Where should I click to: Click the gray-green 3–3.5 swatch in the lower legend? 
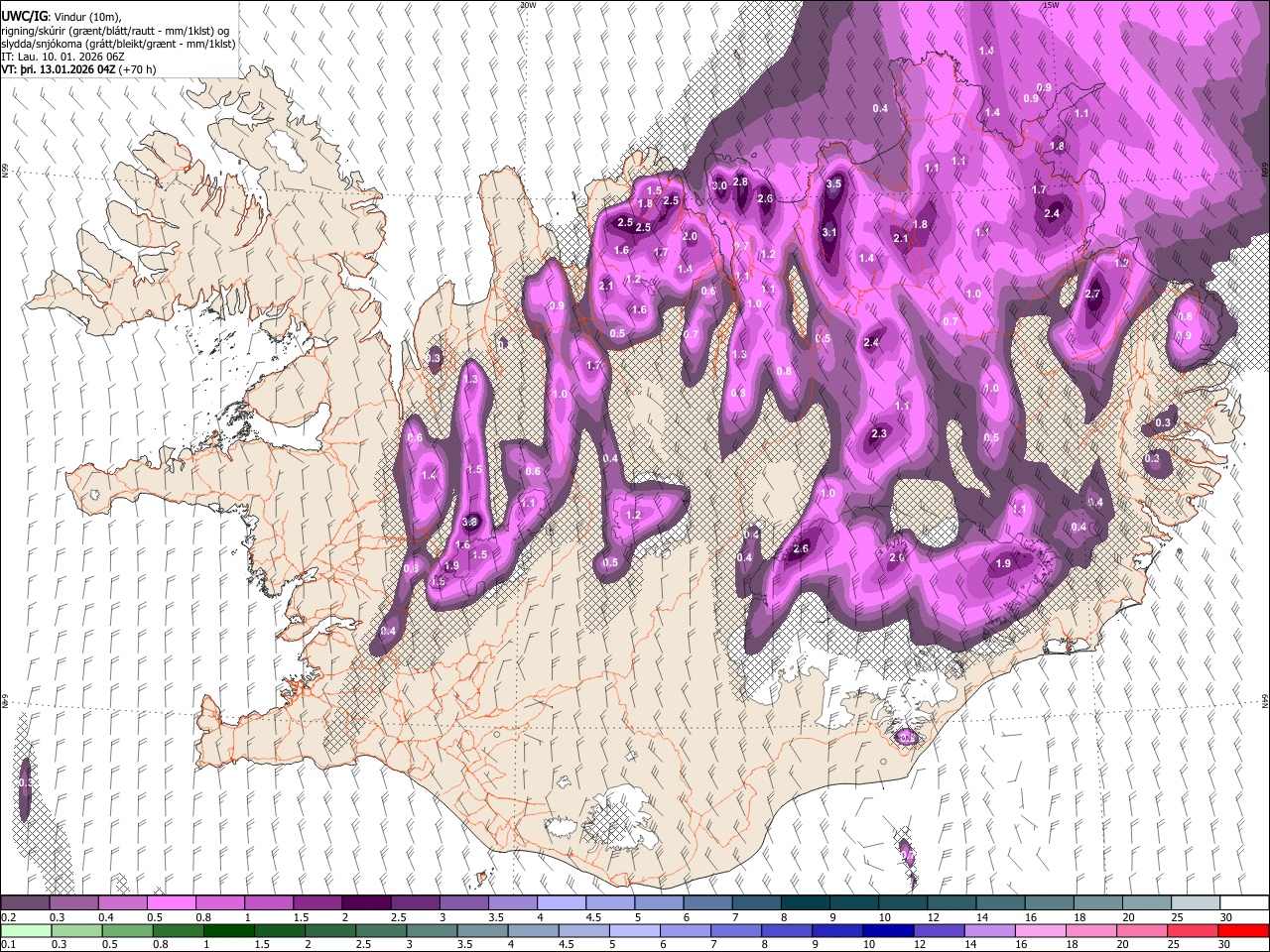tap(431, 931)
